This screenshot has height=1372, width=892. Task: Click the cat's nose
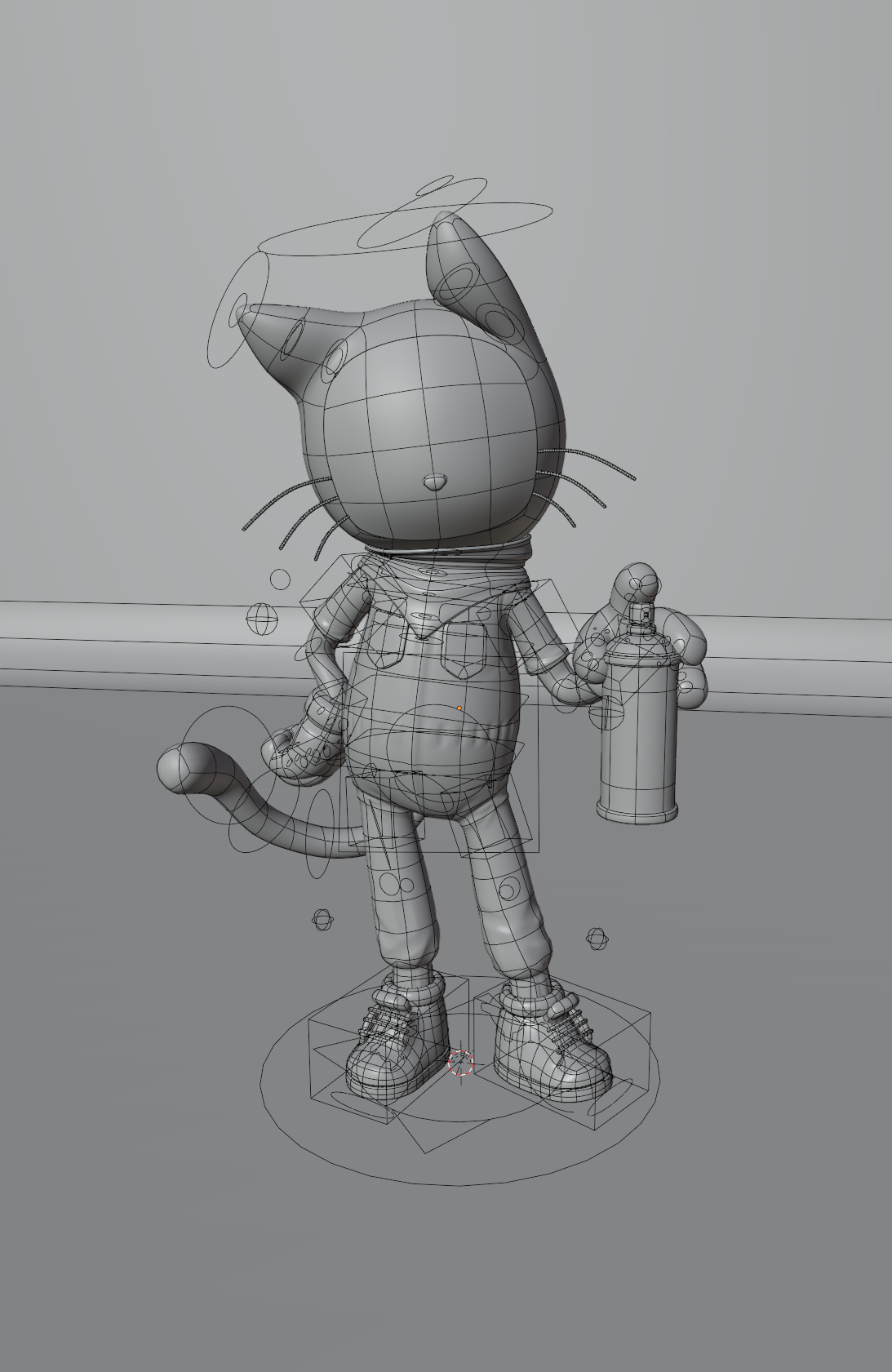pos(437,481)
